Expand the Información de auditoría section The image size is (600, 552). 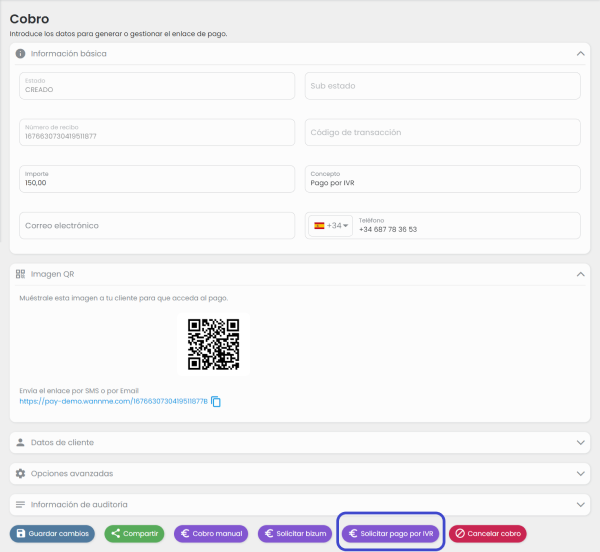coord(580,504)
